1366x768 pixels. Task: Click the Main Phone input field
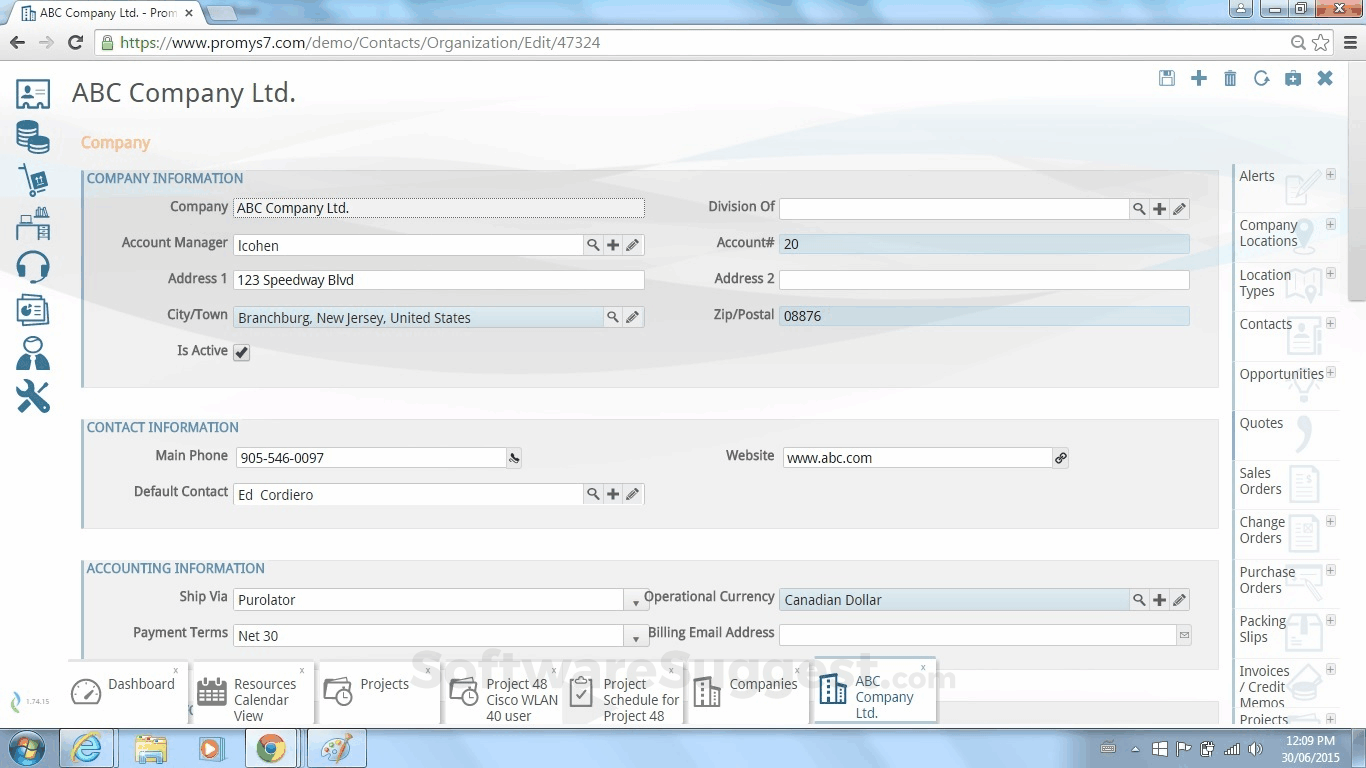coord(372,458)
